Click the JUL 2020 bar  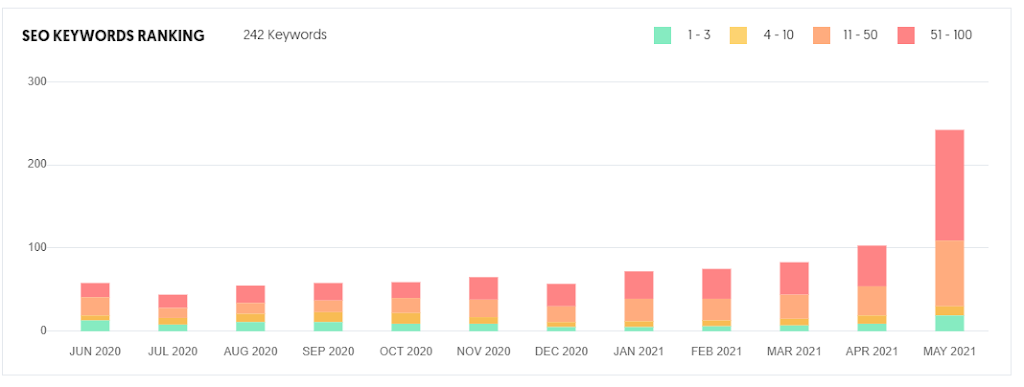tap(173, 313)
